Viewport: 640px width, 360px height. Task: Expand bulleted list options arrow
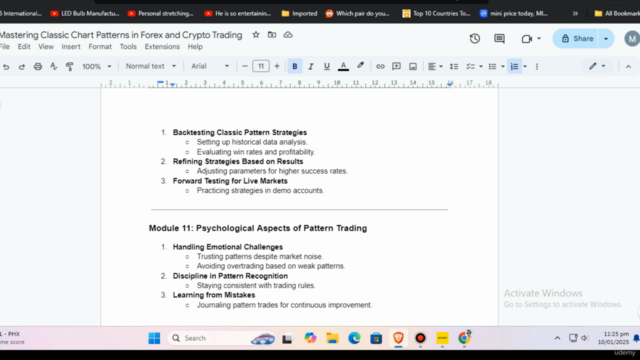[503, 67]
